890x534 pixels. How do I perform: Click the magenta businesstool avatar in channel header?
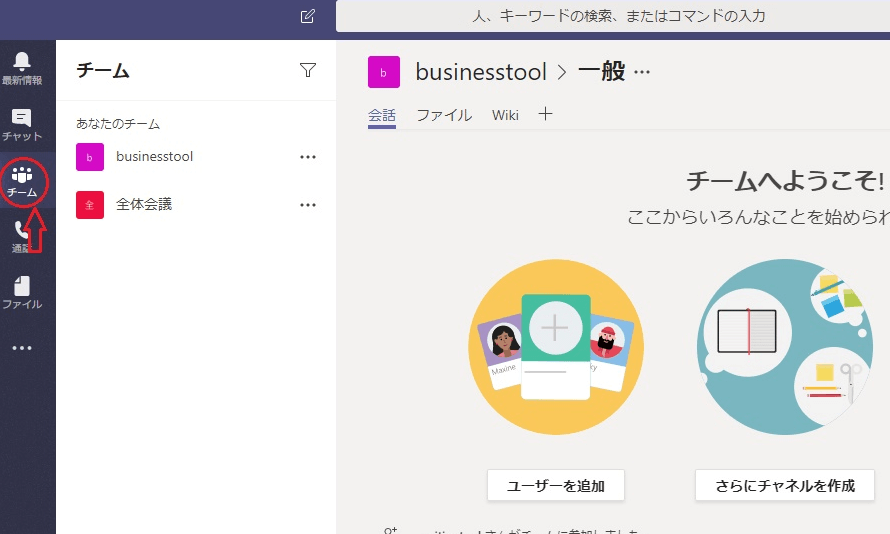(x=384, y=72)
